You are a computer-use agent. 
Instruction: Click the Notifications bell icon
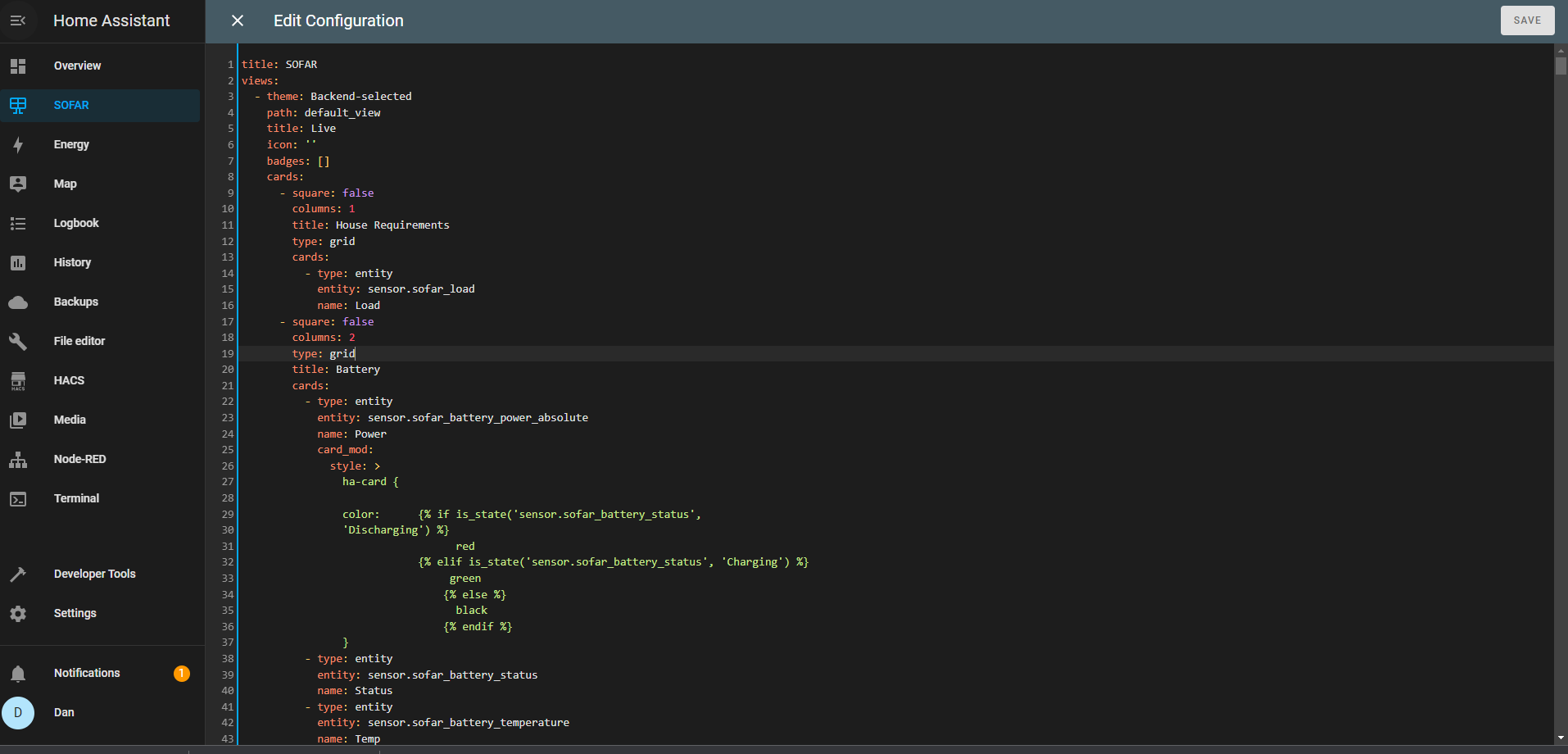click(18, 673)
